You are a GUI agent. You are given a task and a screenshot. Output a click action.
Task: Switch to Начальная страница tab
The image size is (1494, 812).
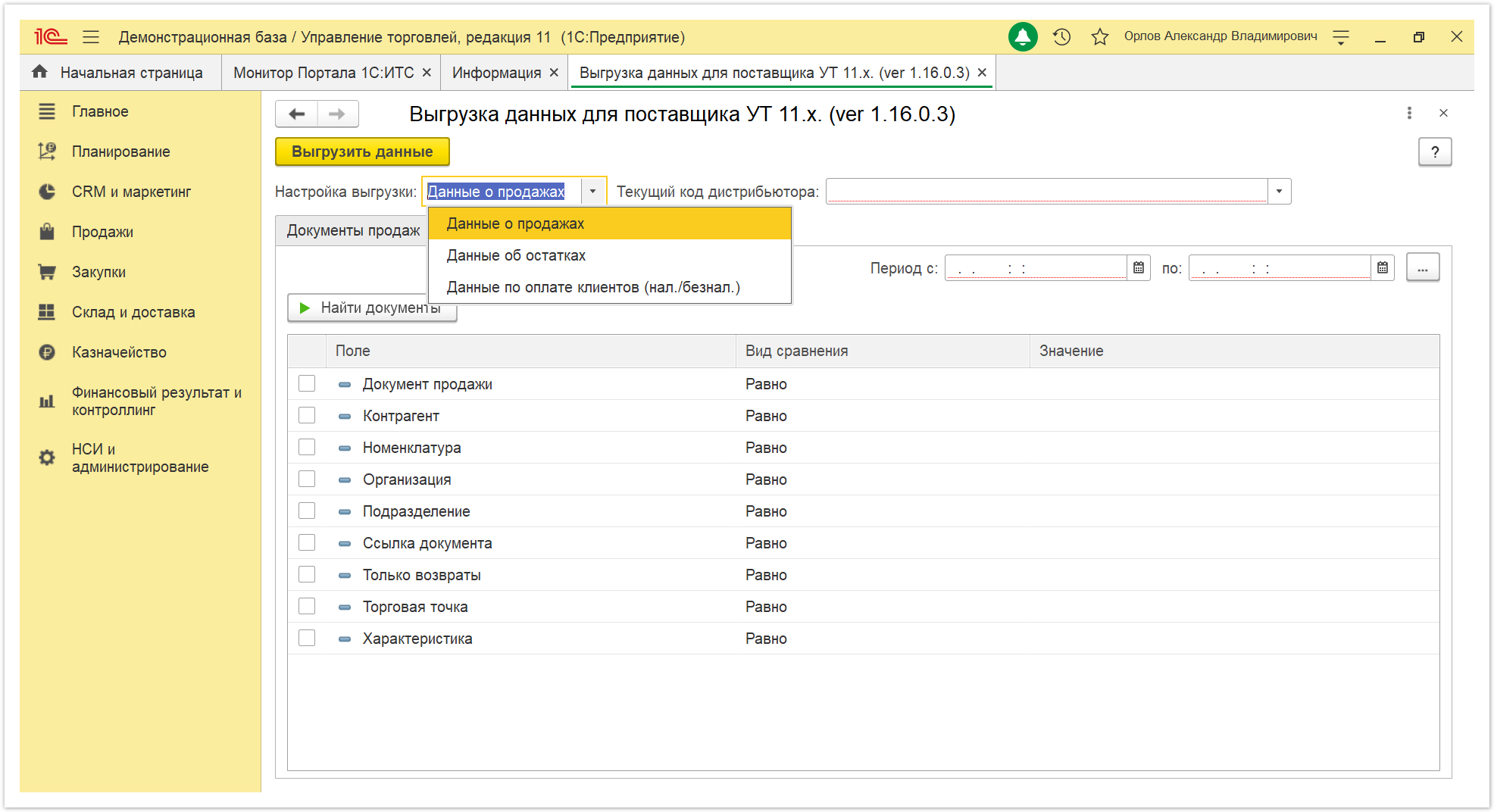click(x=121, y=72)
